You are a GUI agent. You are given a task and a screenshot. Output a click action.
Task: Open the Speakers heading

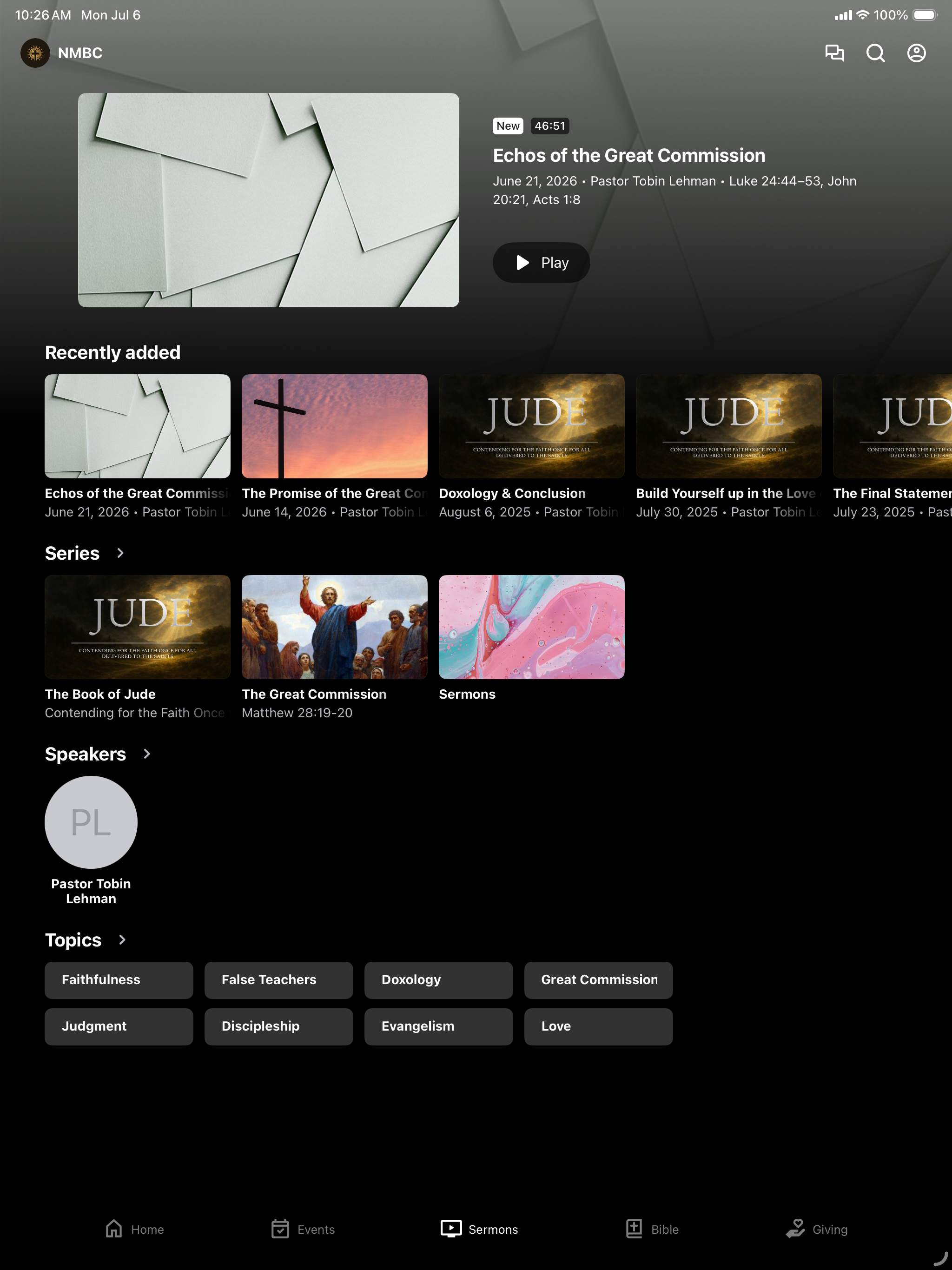coord(86,754)
